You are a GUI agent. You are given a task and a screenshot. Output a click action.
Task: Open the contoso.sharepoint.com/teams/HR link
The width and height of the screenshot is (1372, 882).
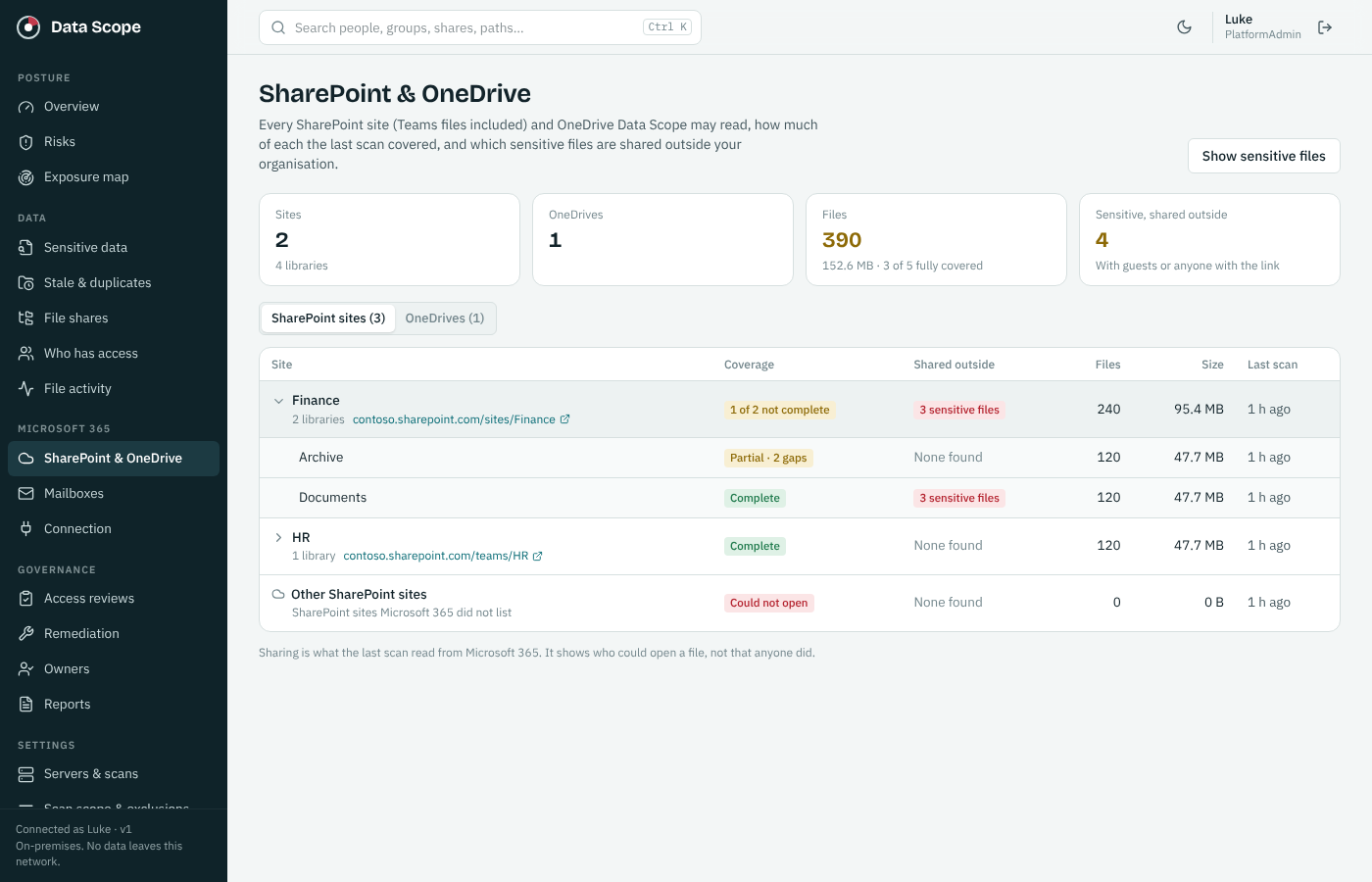click(443, 556)
